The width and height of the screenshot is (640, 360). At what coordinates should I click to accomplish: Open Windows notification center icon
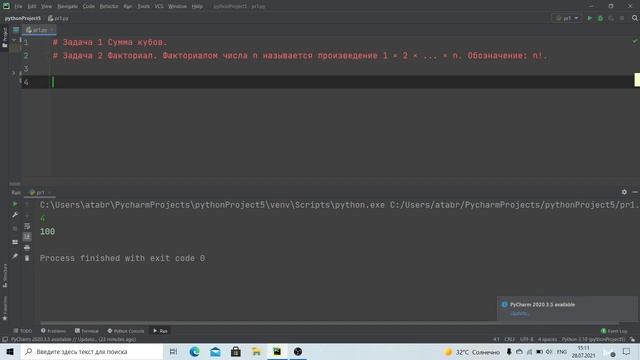(x=627, y=351)
